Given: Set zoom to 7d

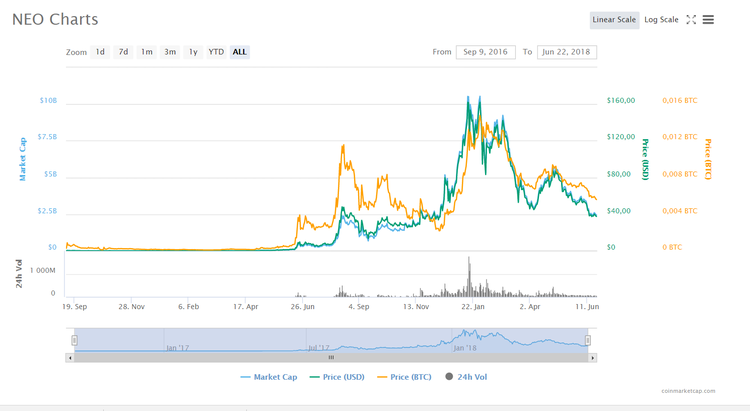Looking at the screenshot, I should pos(123,52).
